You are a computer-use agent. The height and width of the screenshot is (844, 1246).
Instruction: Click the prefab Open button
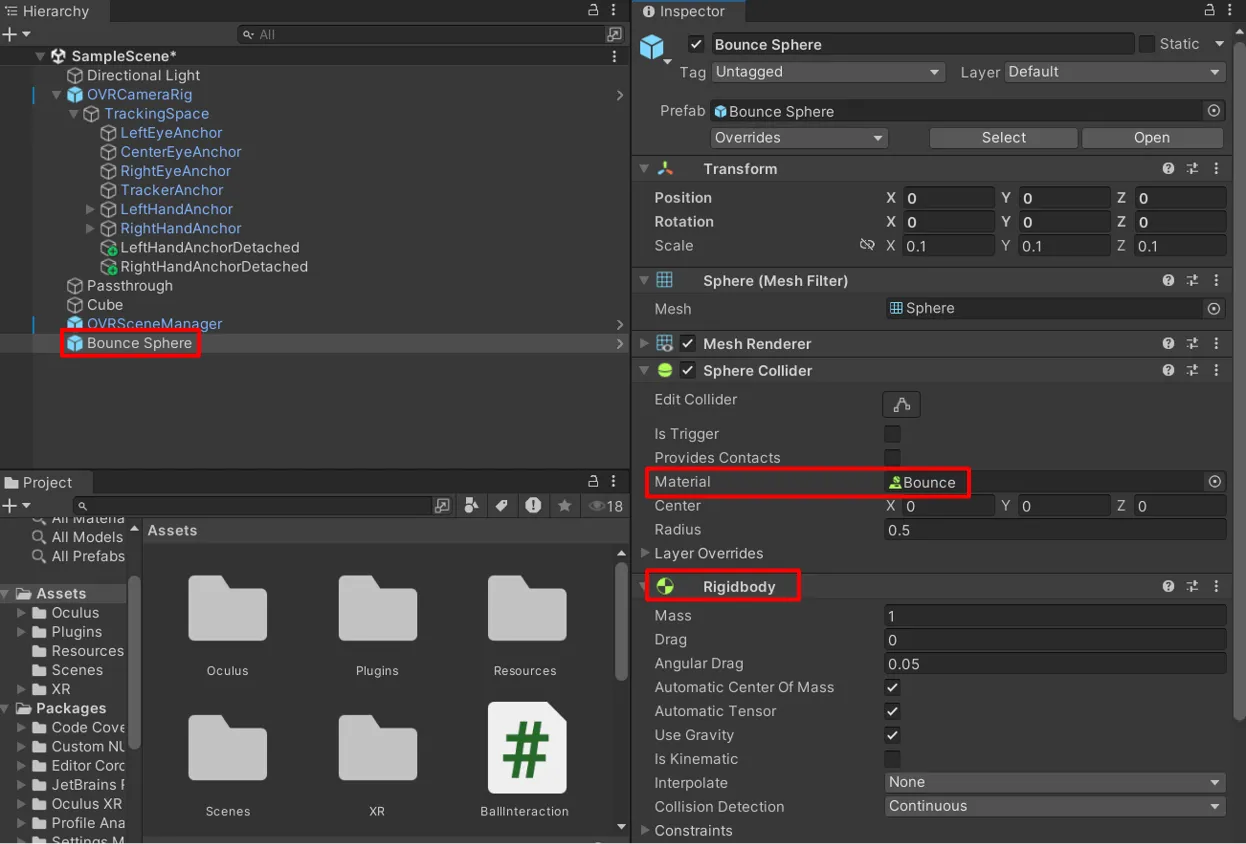(x=1151, y=138)
